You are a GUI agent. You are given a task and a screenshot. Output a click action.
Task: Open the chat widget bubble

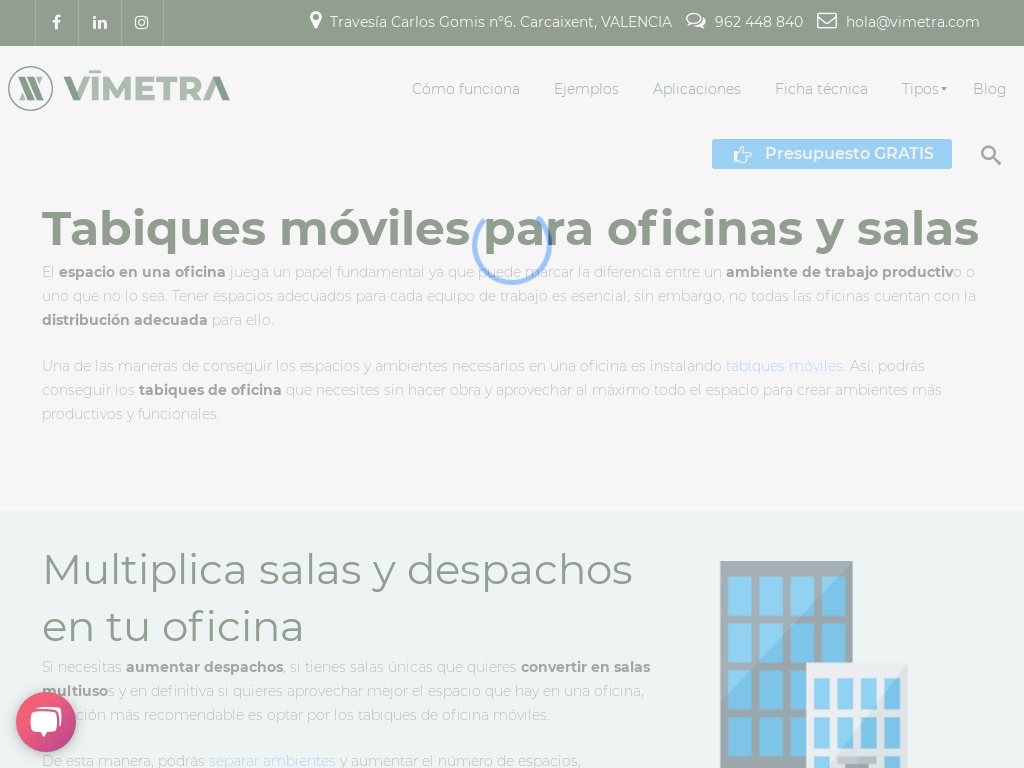click(46, 722)
